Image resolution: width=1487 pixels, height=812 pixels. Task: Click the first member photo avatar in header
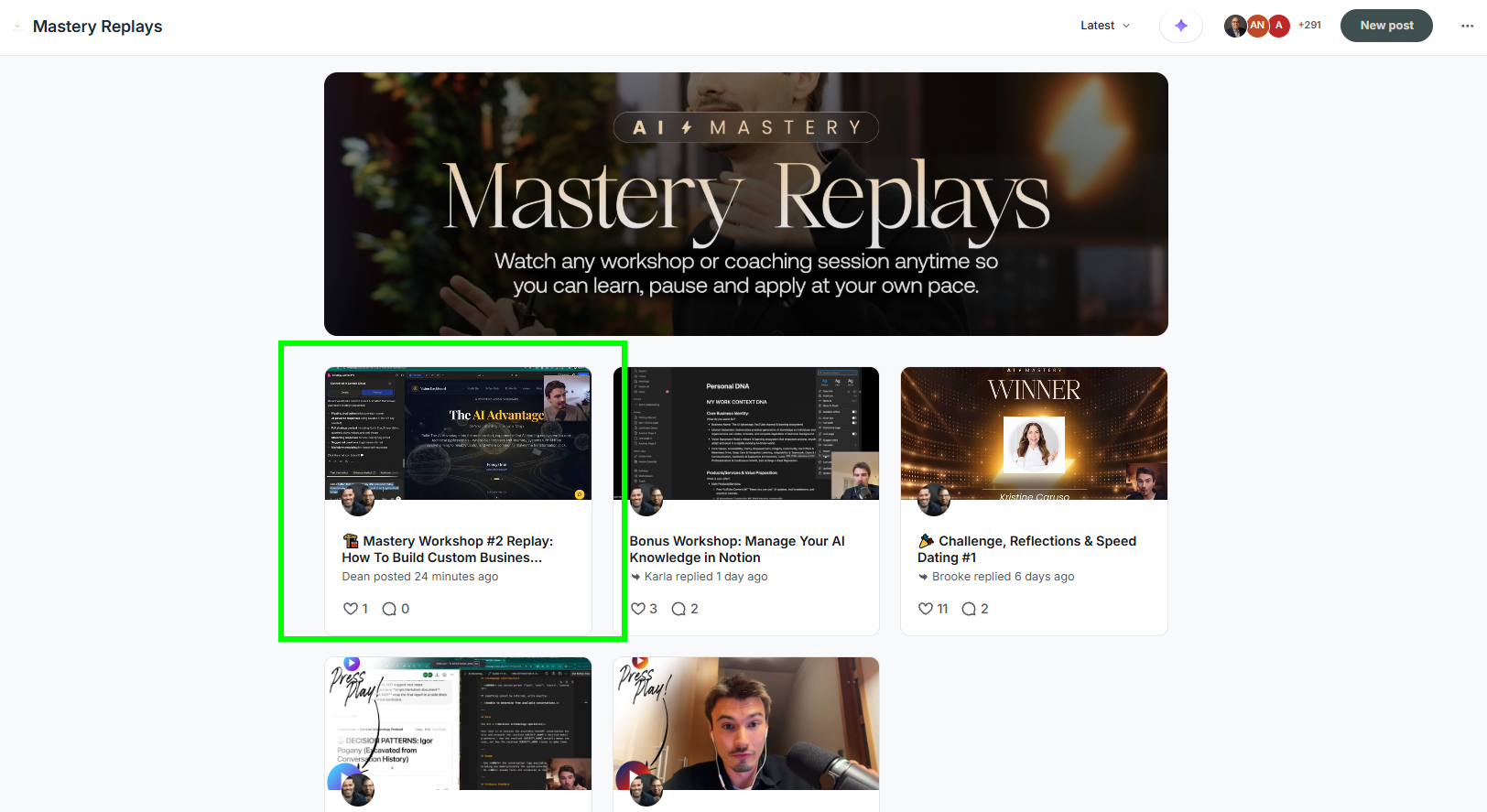click(1235, 26)
